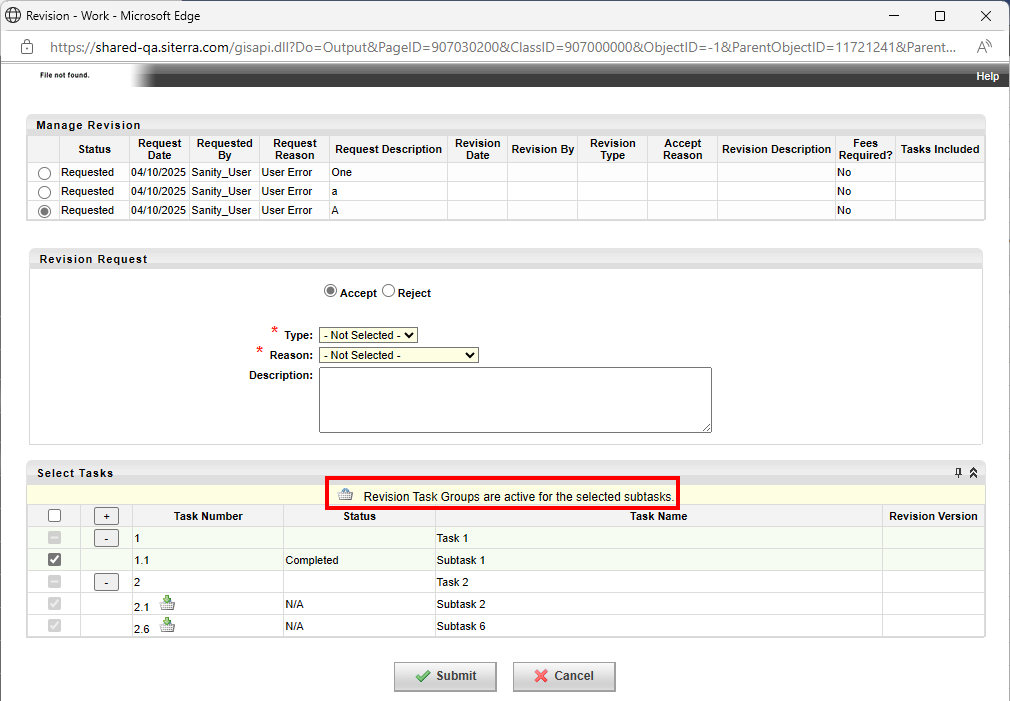Collapse Select Tasks panel with double-chevron icon
Image resolution: width=1010 pixels, height=701 pixels.
[x=973, y=473]
